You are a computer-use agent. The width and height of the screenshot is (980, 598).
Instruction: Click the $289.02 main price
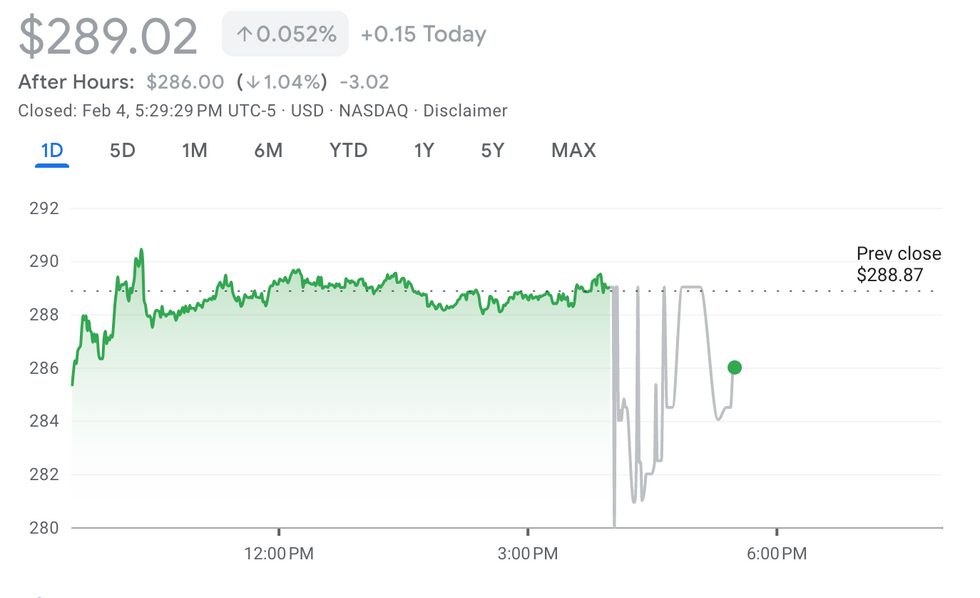click(x=108, y=37)
